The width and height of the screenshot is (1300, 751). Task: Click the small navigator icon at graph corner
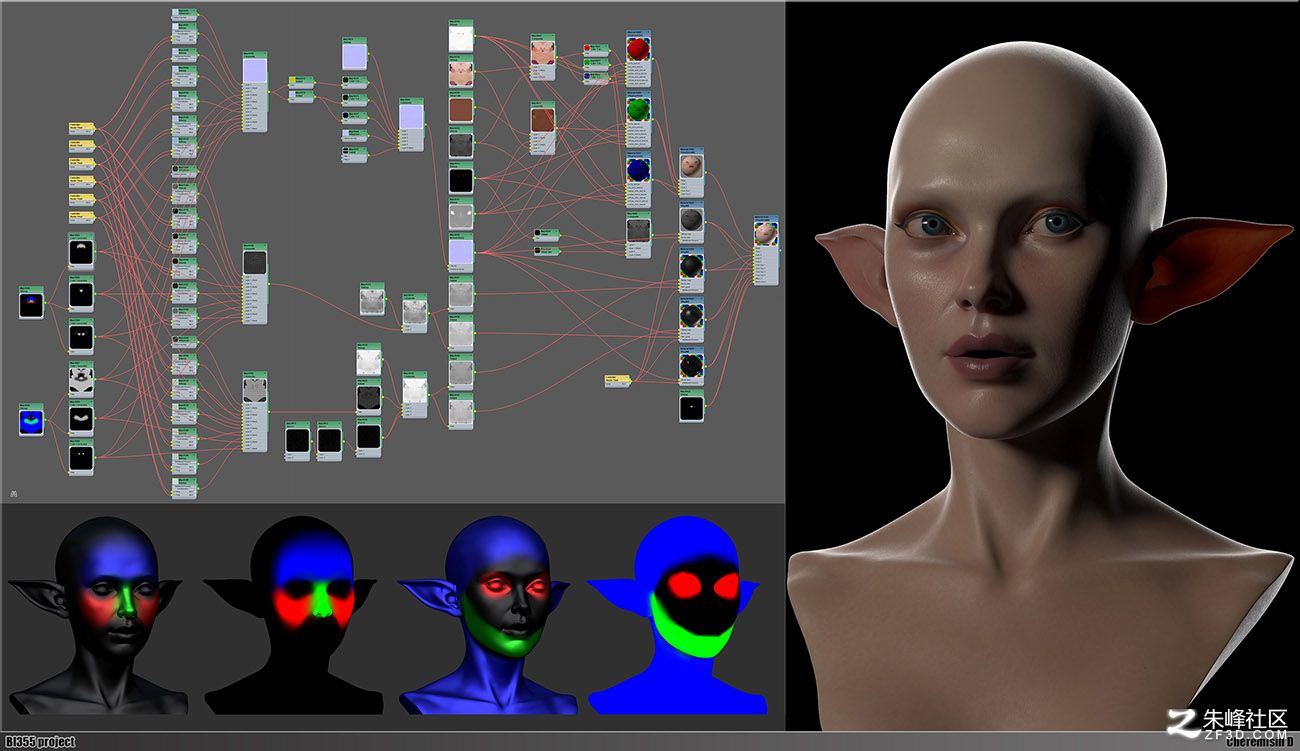tap(13, 493)
